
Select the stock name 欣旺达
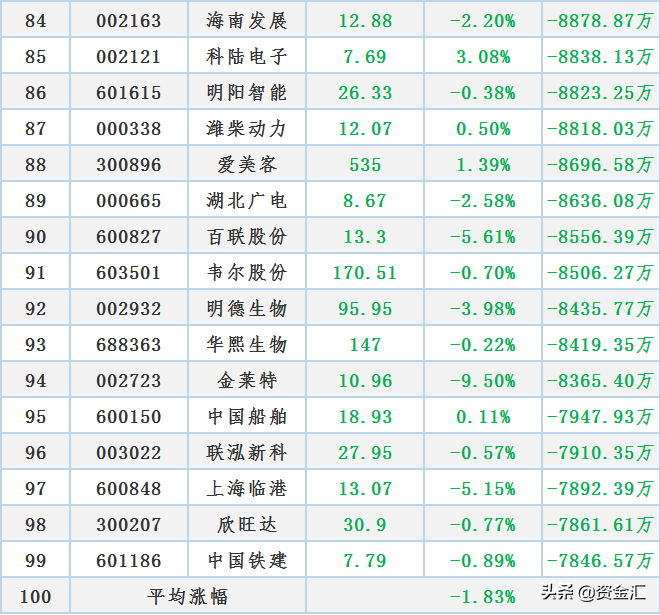tap(247, 525)
